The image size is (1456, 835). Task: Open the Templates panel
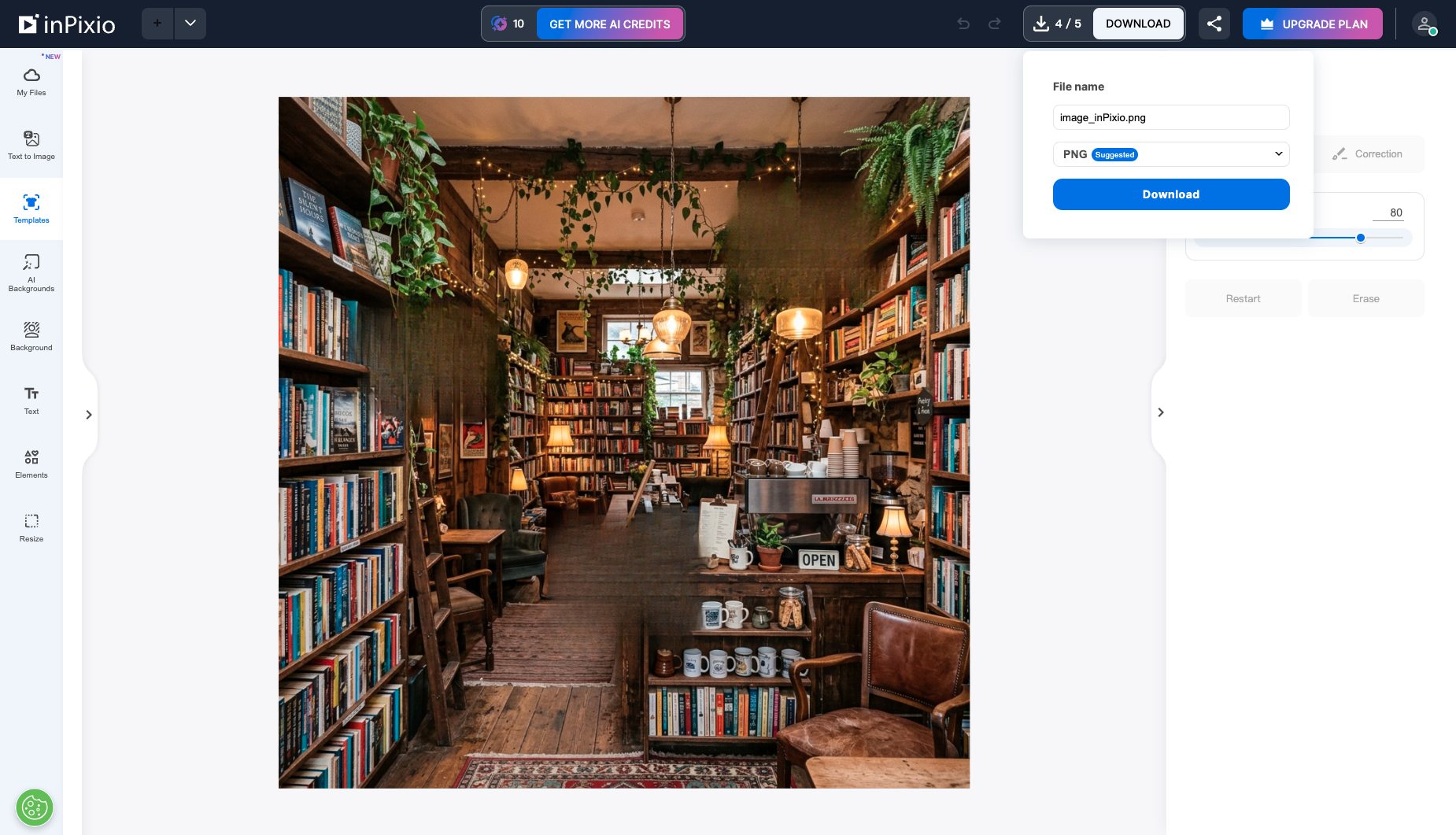pyautogui.click(x=31, y=209)
